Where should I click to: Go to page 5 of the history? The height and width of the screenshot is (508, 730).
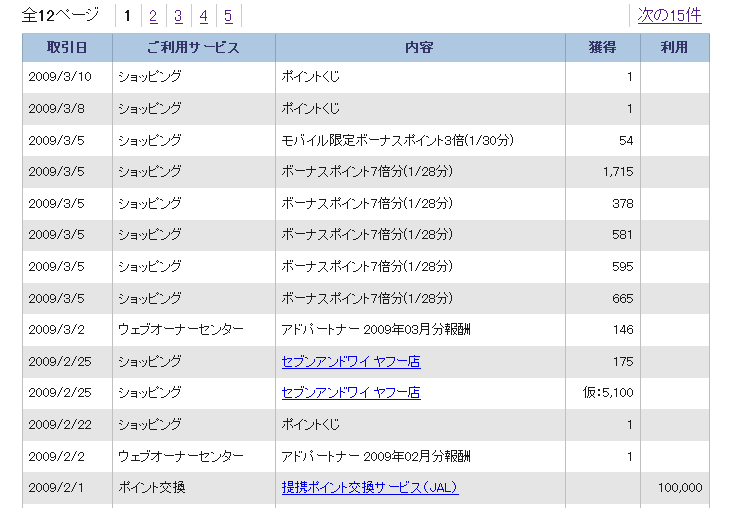click(228, 16)
